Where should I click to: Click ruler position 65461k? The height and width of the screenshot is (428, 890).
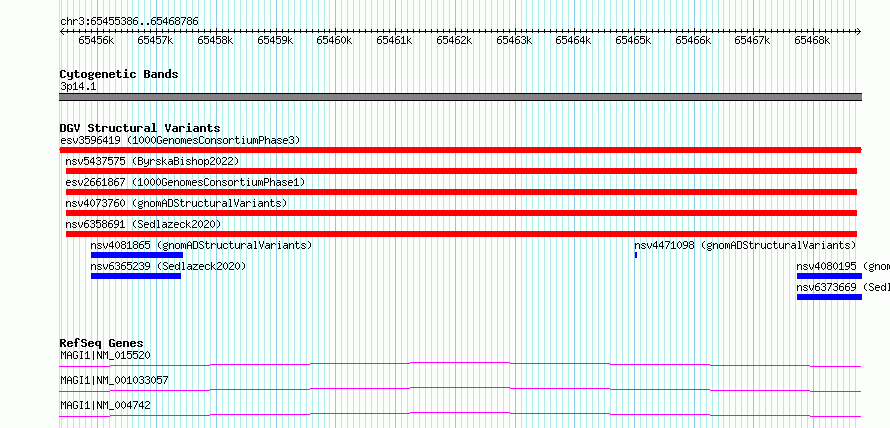395,40
